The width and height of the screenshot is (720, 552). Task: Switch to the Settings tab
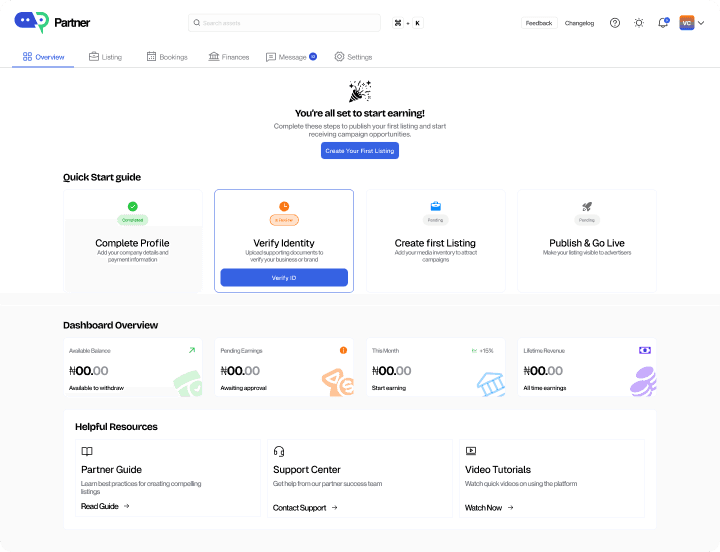pos(353,57)
